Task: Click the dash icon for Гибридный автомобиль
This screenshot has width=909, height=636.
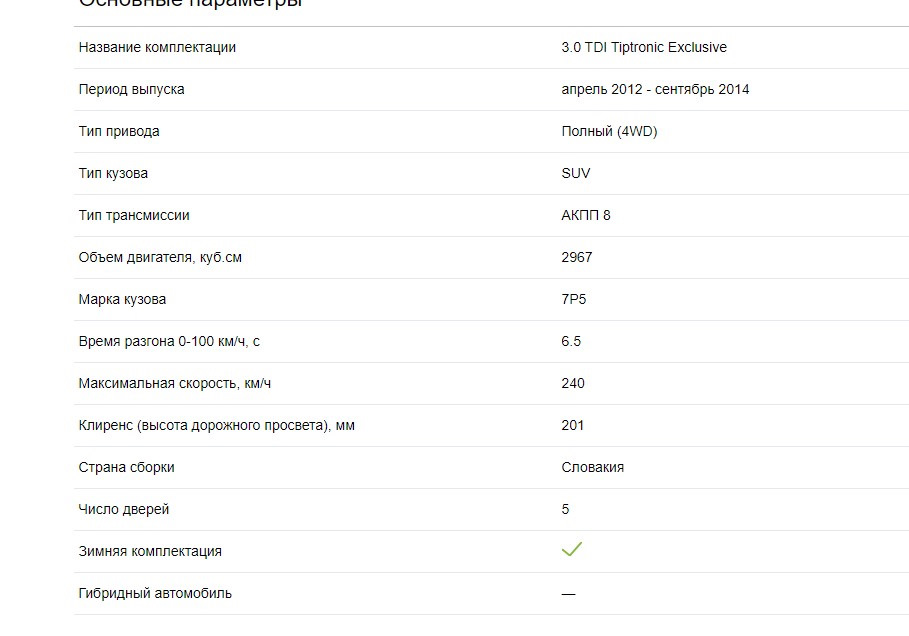Action: (x=568, y=594)
